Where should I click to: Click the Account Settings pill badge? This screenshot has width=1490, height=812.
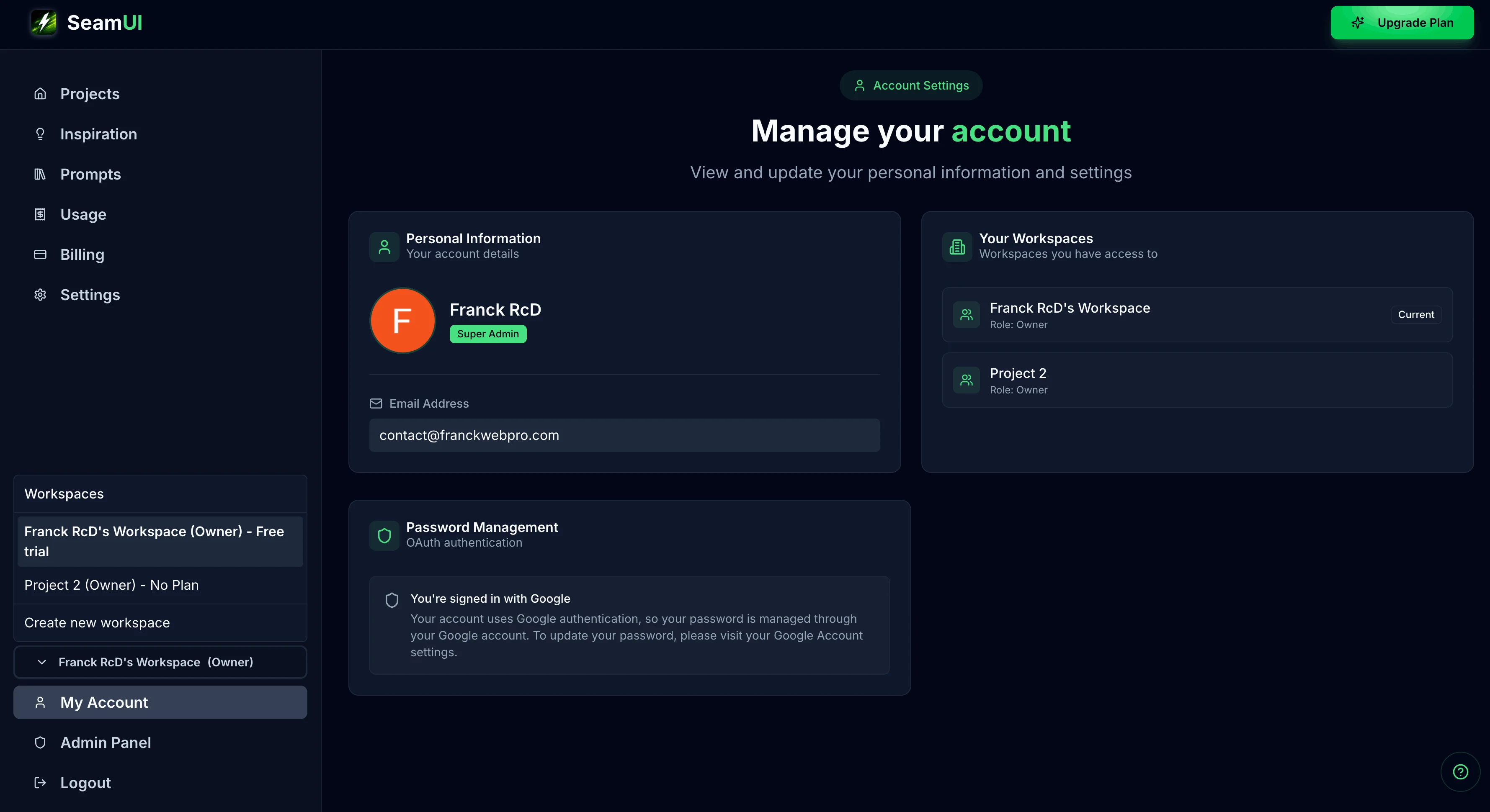(x=910, y=85)
